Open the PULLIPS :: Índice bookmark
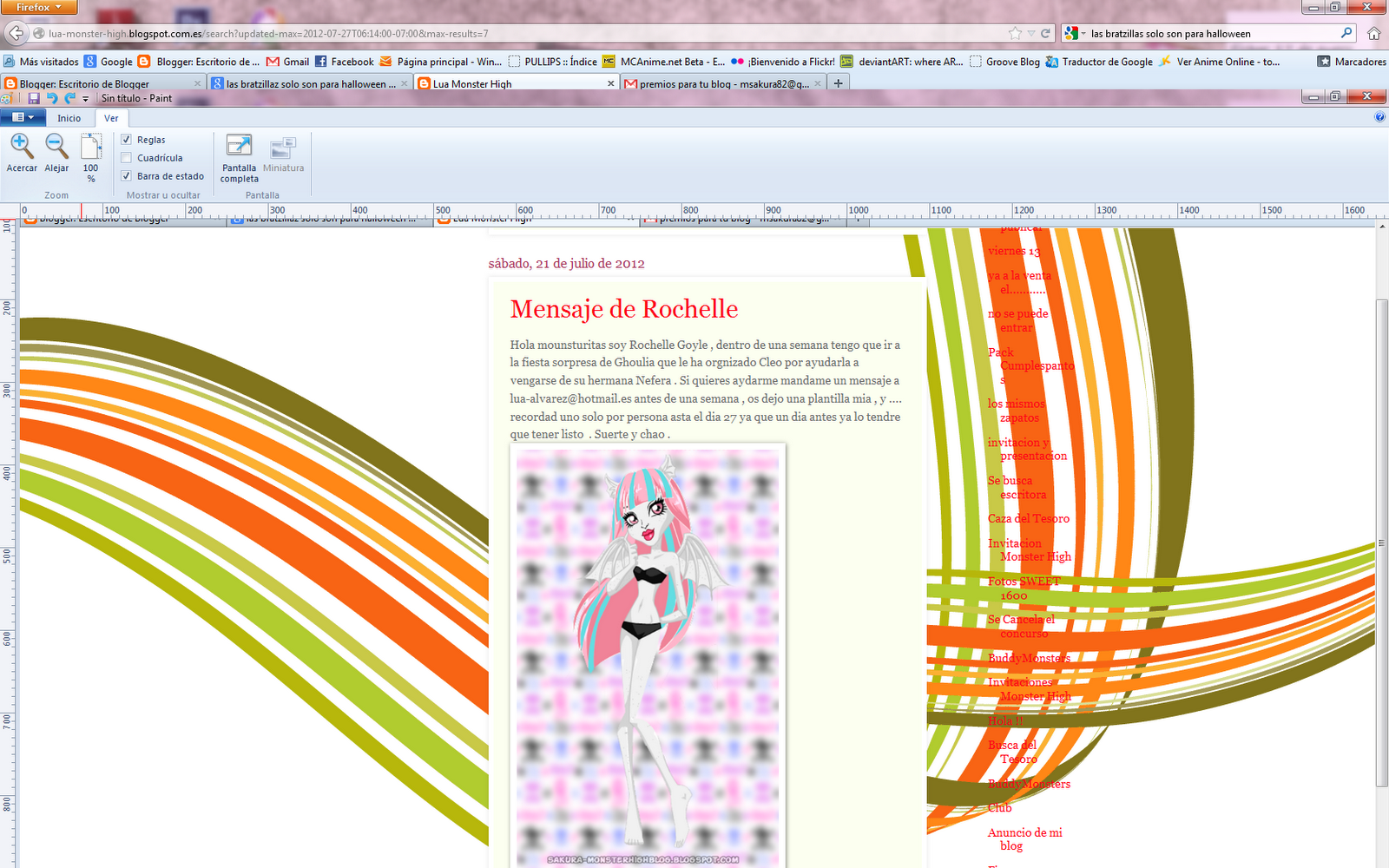Viewport: 1389px width, 868px height. click(x=552, y=62)
